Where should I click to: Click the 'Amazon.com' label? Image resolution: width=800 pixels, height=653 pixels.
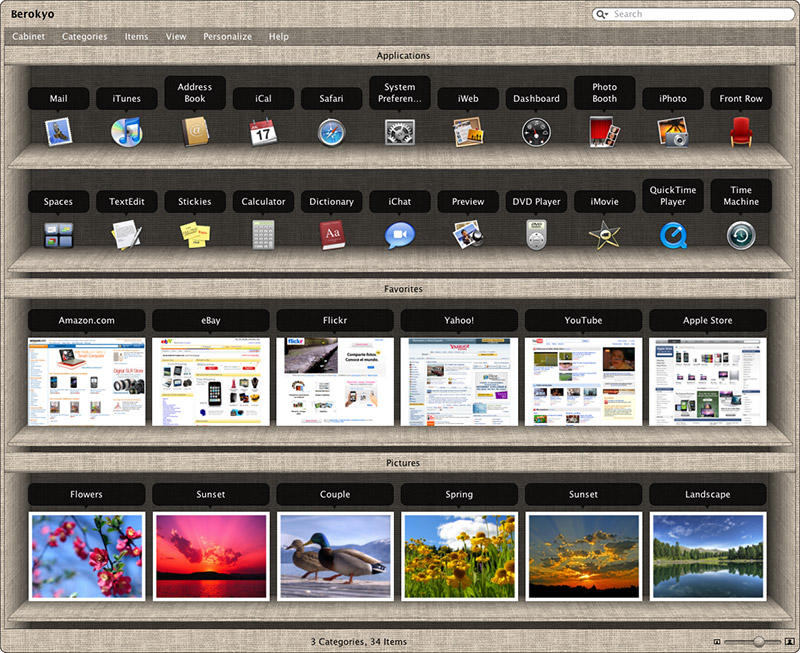87,320
